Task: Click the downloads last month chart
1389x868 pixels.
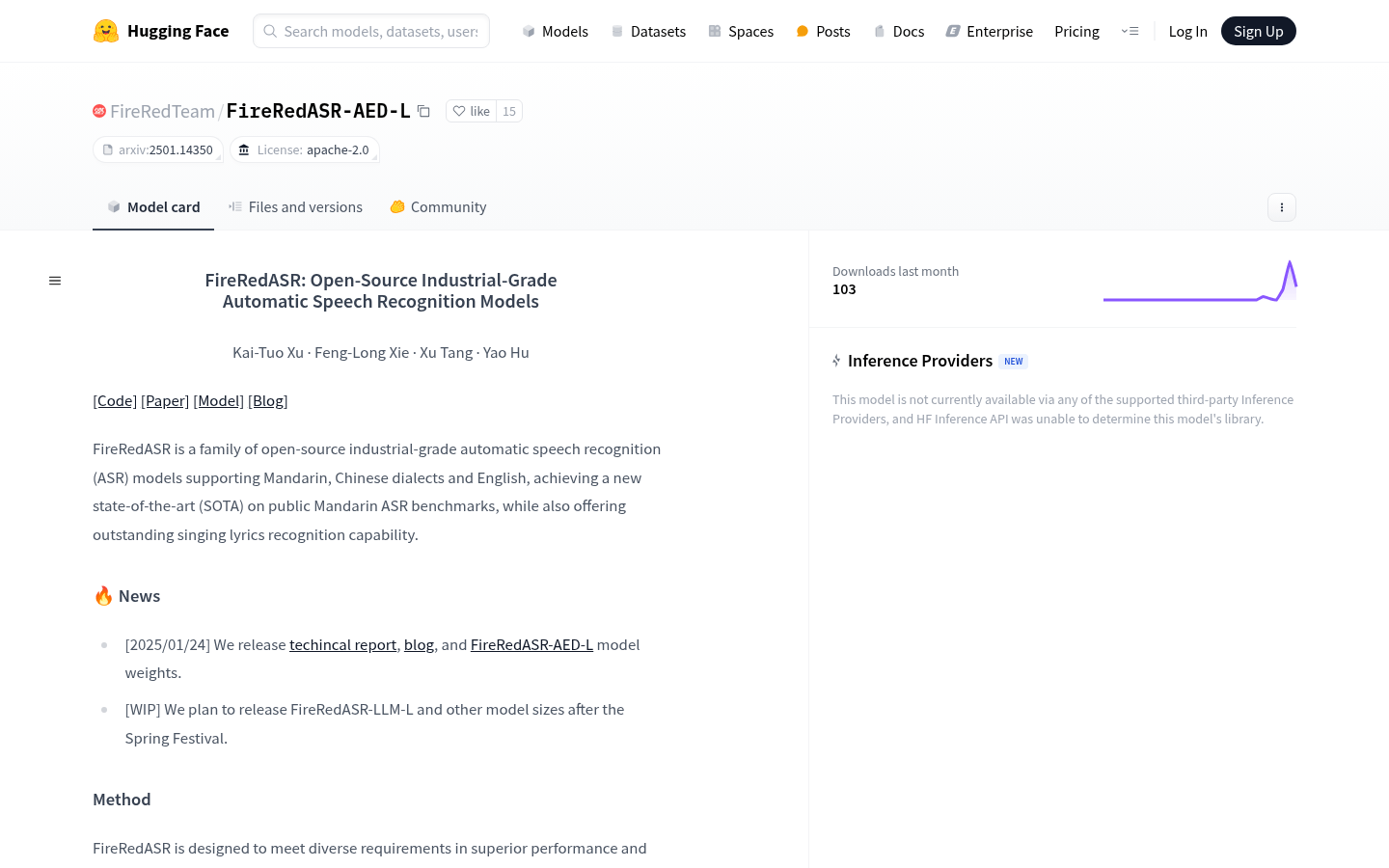Action: coord(1200,281)
